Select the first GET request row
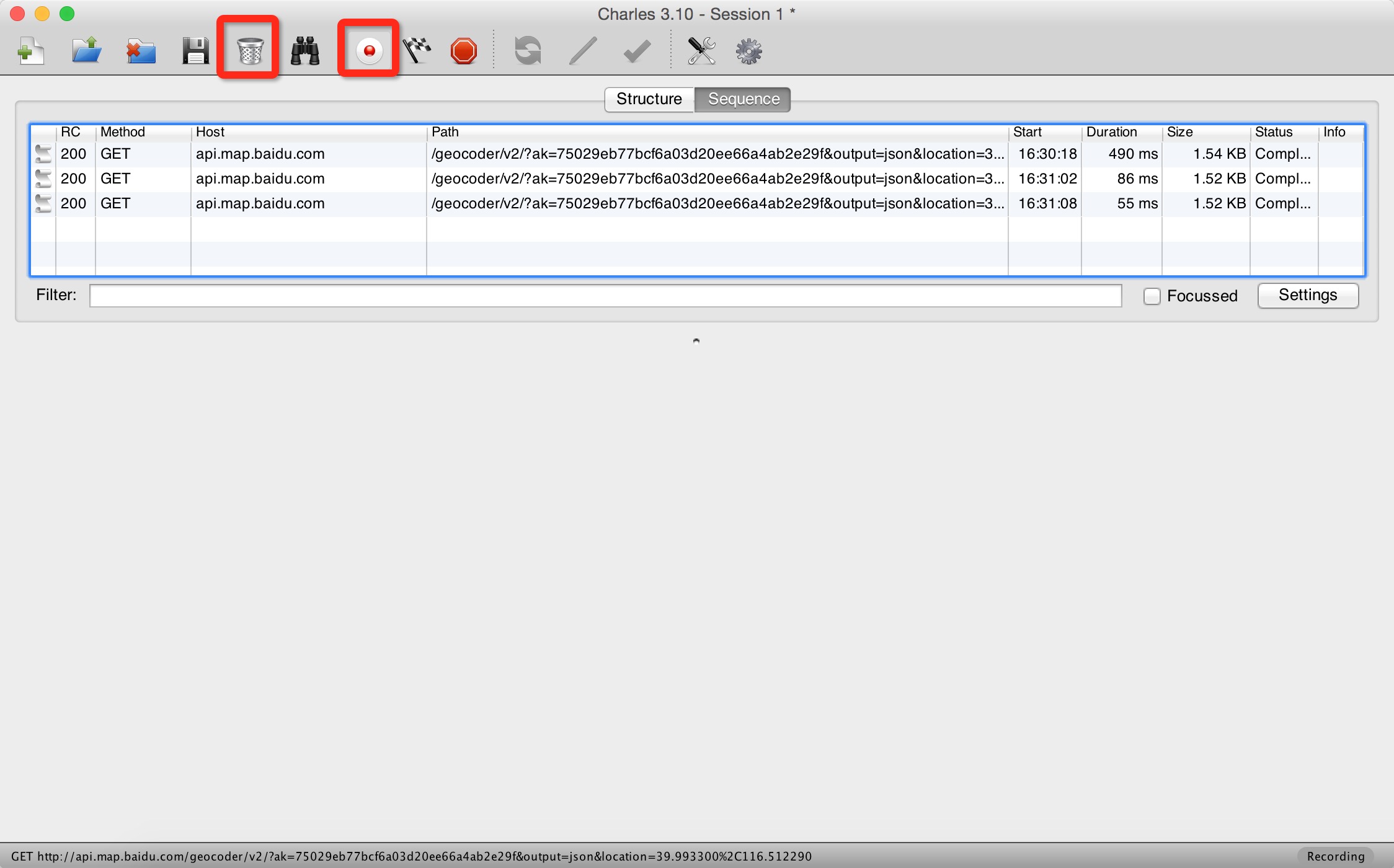The height and width of the screenshot is (868, 1394). point(697,153)
